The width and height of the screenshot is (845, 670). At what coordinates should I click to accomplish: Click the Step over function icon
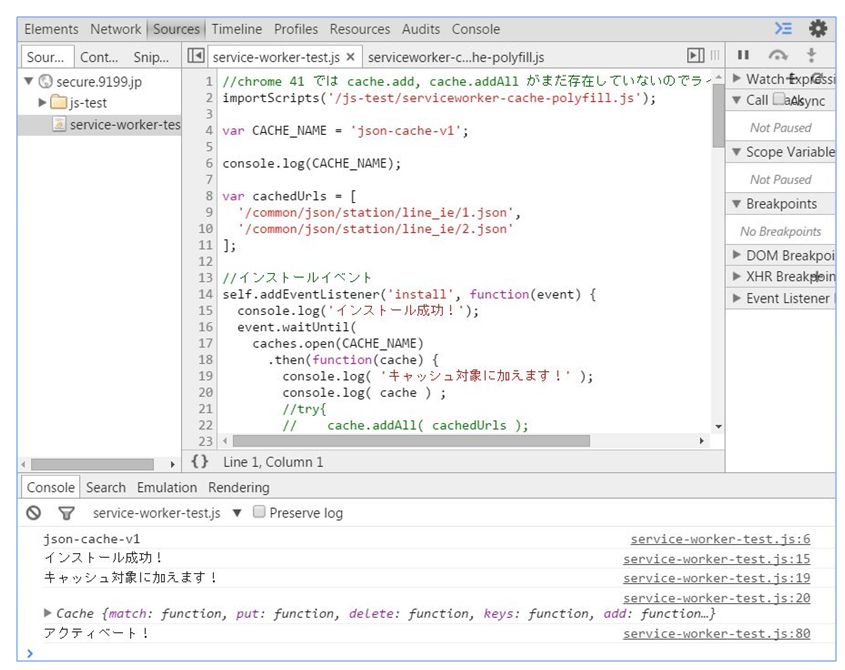pos(778,55)
